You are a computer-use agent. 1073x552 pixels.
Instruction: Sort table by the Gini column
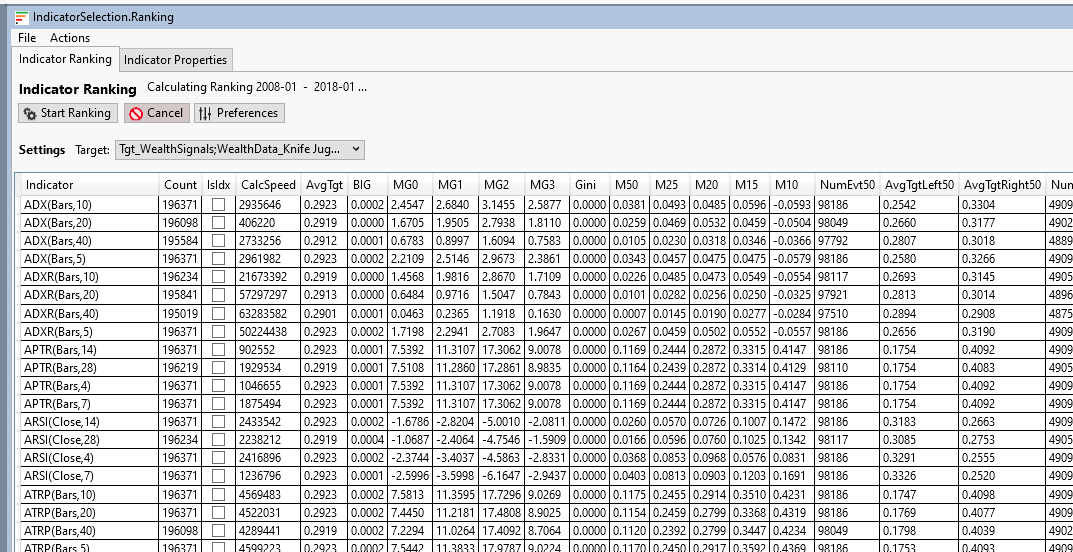coord(585,185)
